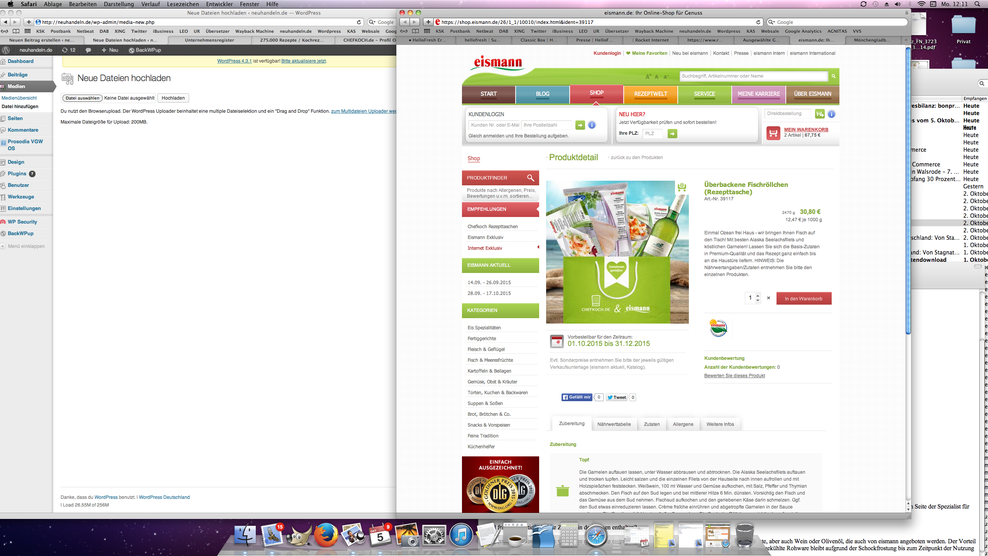The width and height of the screenshot is (988, 556).
Task: Click the Mein Warenkorb link
Action: pyautogui.click(x=806, y=130)
